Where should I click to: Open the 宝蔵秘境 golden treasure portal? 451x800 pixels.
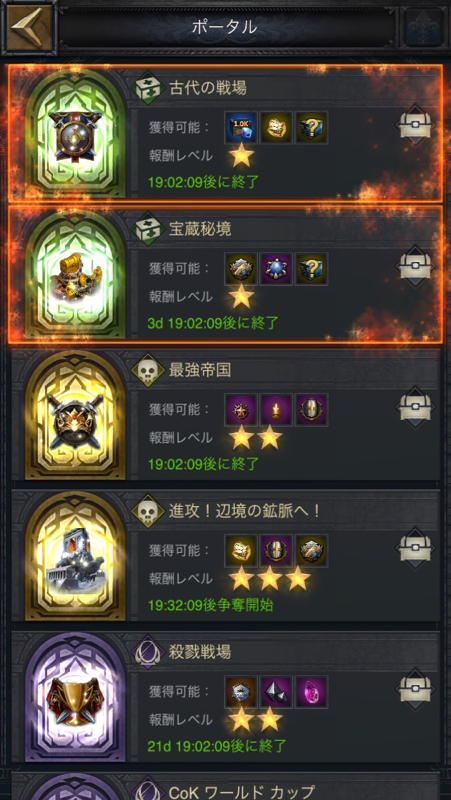[76, 274]
